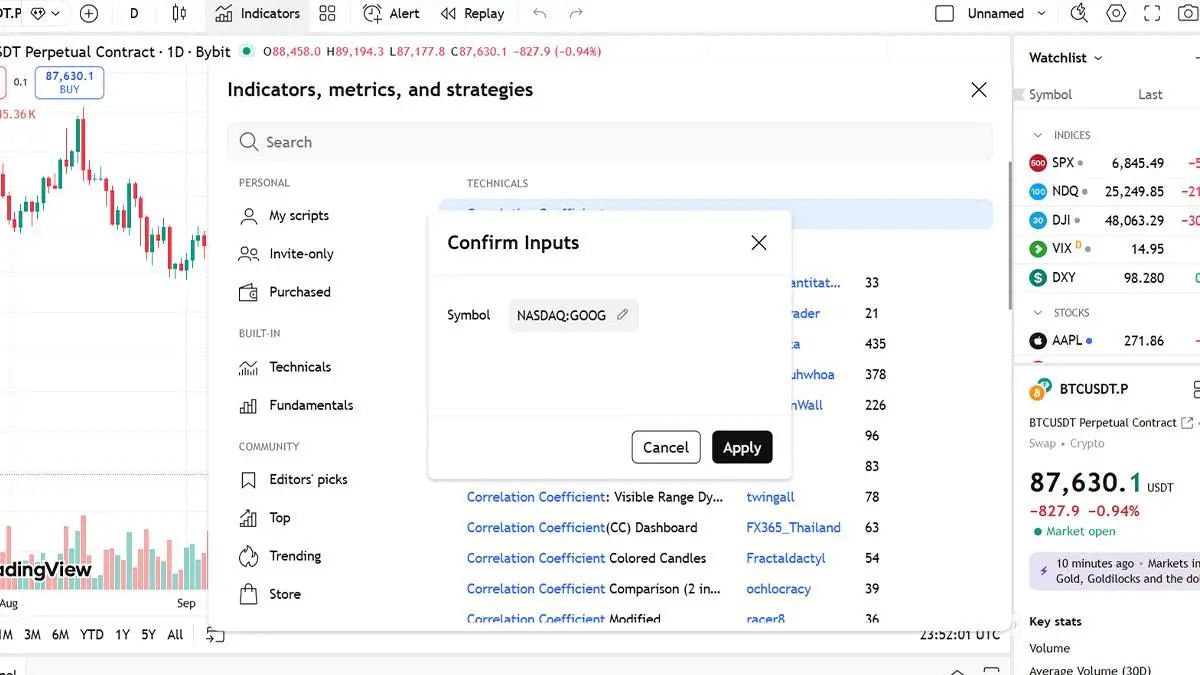Start bar Replay mode

pyautogui.click(x=473, y=14)
